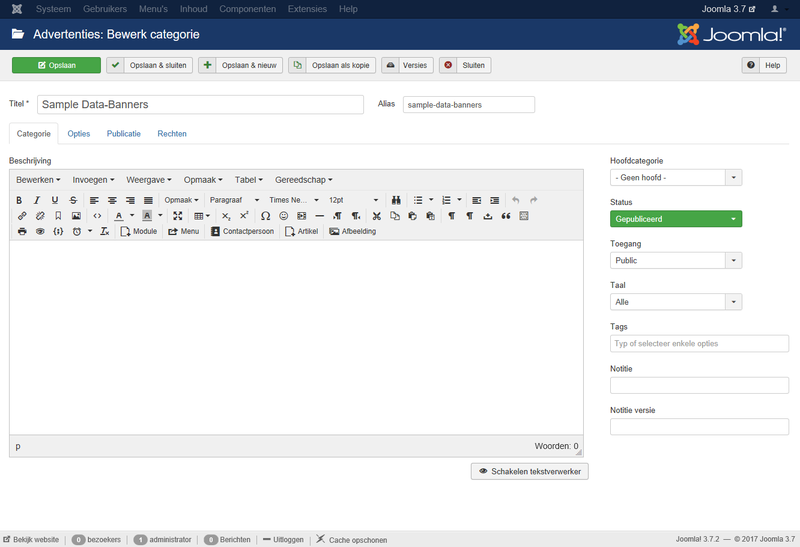Apply the text color button
The width and height of the screenshot is (800, 547).
119,216
